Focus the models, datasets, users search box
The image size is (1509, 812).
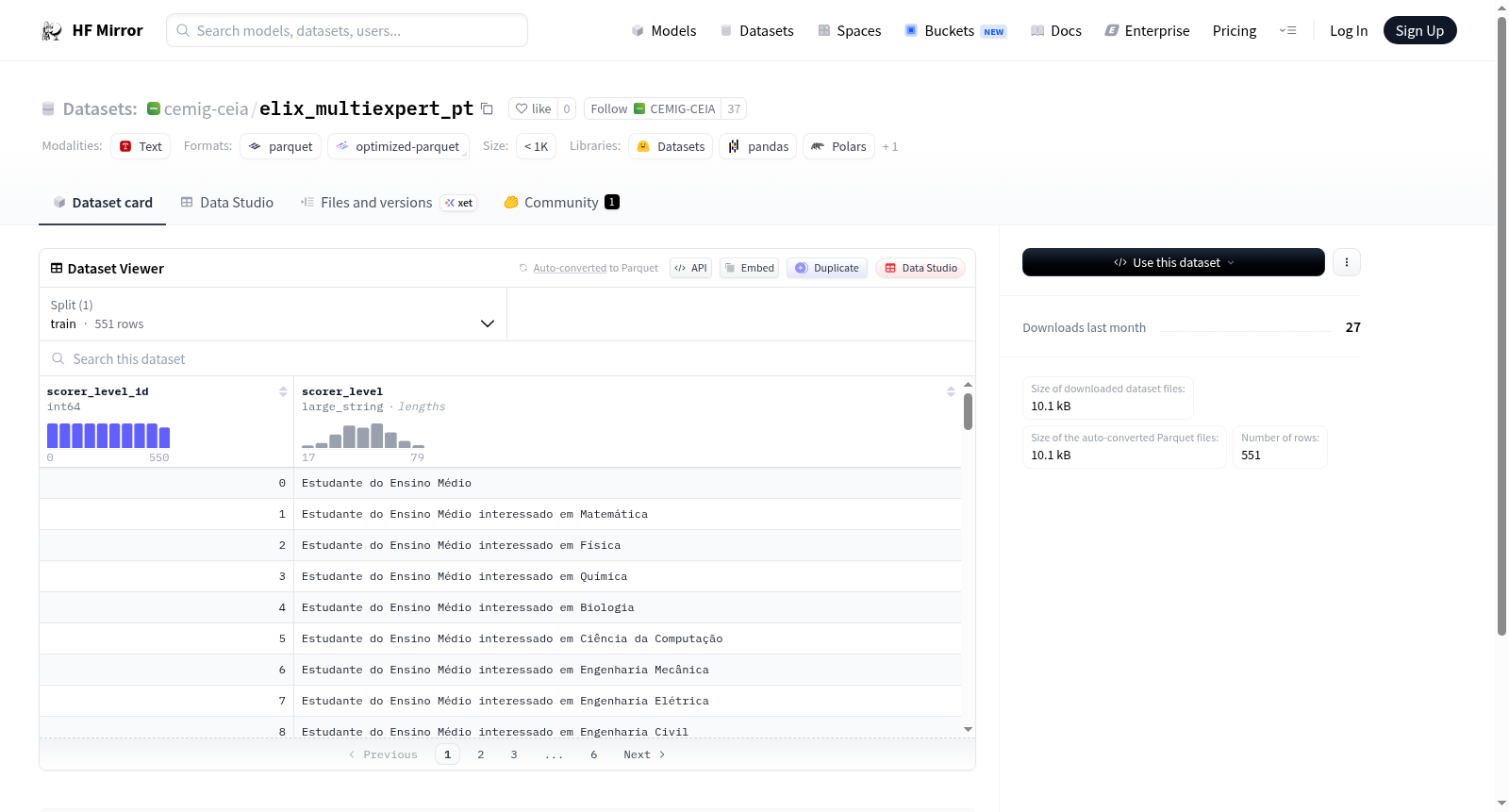pyautogui.click(x=347, y=30)
